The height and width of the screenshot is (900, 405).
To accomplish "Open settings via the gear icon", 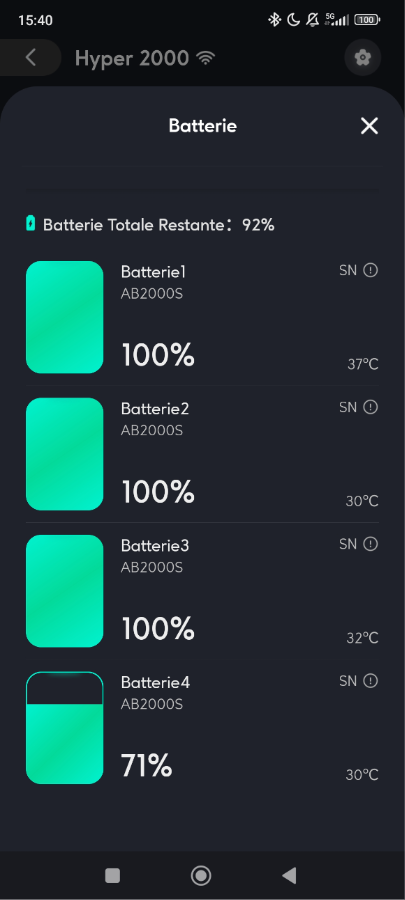I will (363, 57).
